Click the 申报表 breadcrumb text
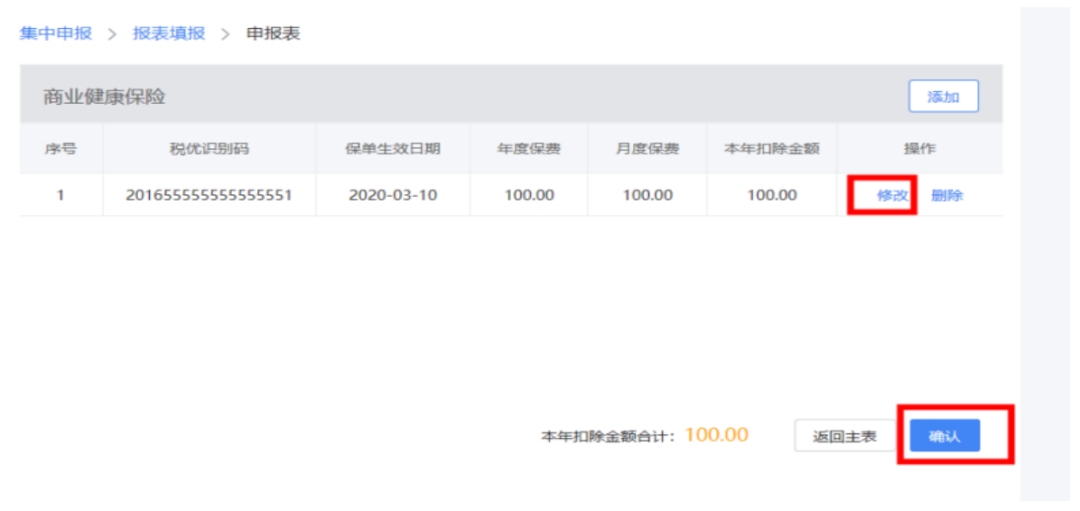Image resolution: width=1080 pixels, height=511 pixels. click(273, 34)
